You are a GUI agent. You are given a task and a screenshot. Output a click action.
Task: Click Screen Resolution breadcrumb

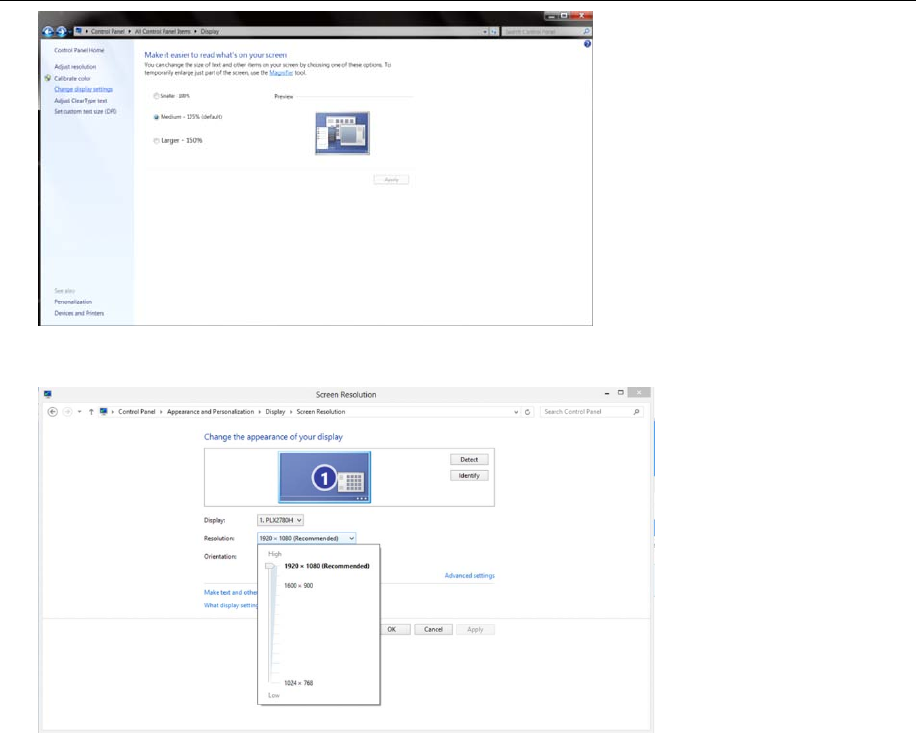tap(321, 412)
